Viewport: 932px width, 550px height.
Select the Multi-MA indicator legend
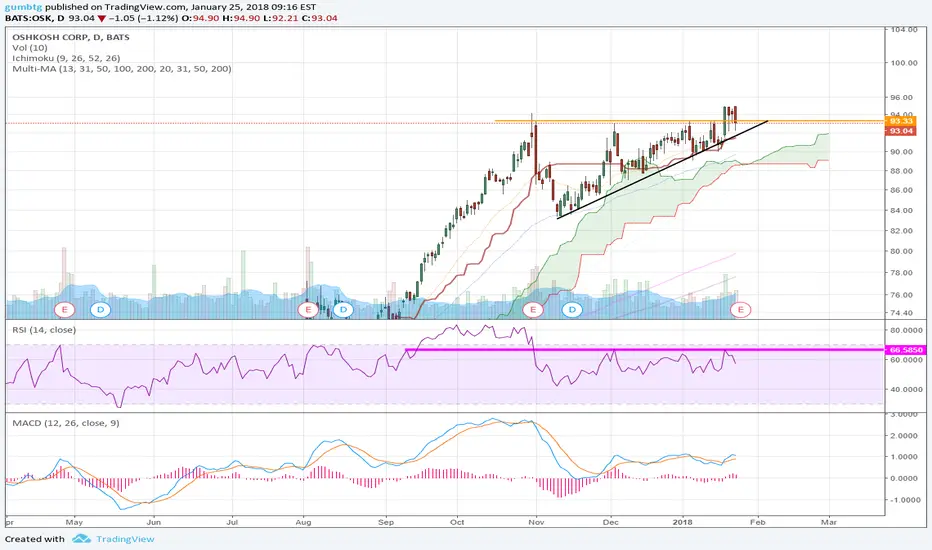122,69
